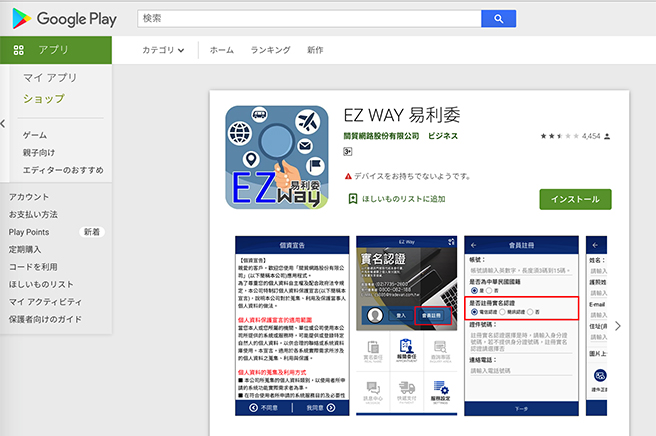
Task: Click the 新着 badge
Action: click(92, 232)
